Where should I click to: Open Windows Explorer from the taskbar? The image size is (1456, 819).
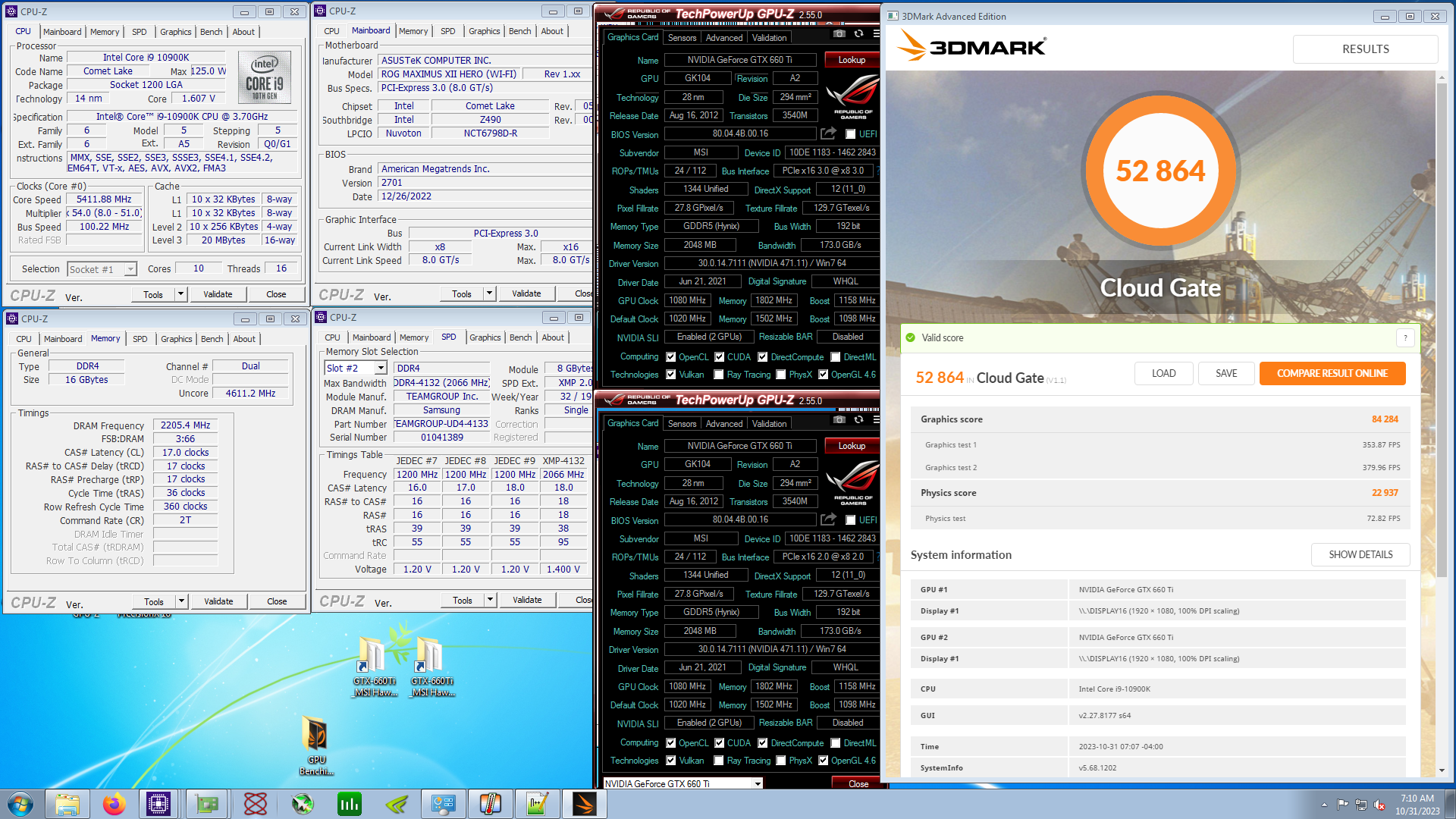coord(67,803)
